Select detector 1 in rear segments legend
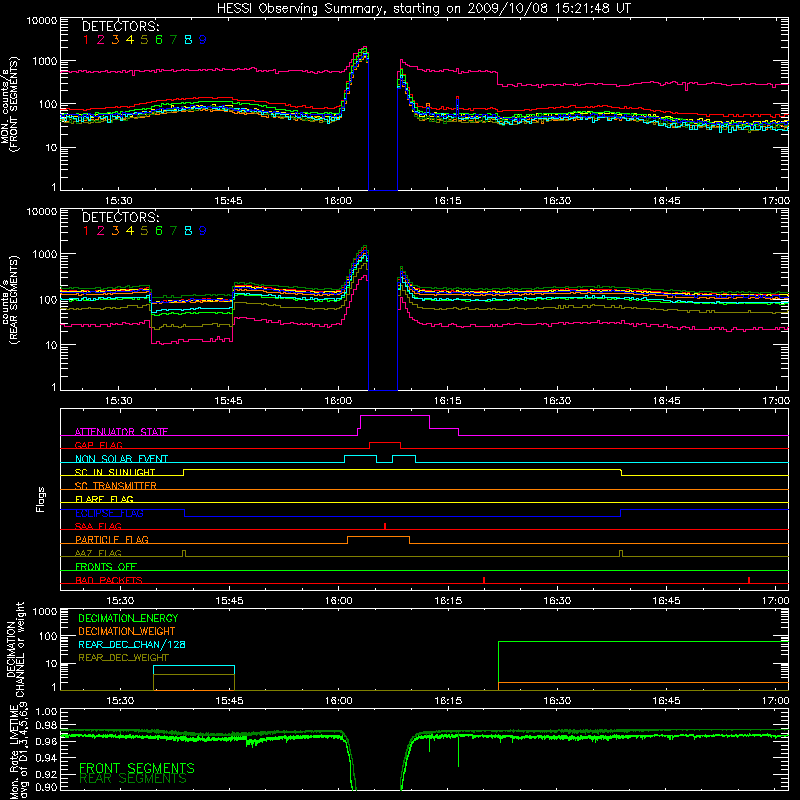 pyautogui.click(x=86, y=231)
